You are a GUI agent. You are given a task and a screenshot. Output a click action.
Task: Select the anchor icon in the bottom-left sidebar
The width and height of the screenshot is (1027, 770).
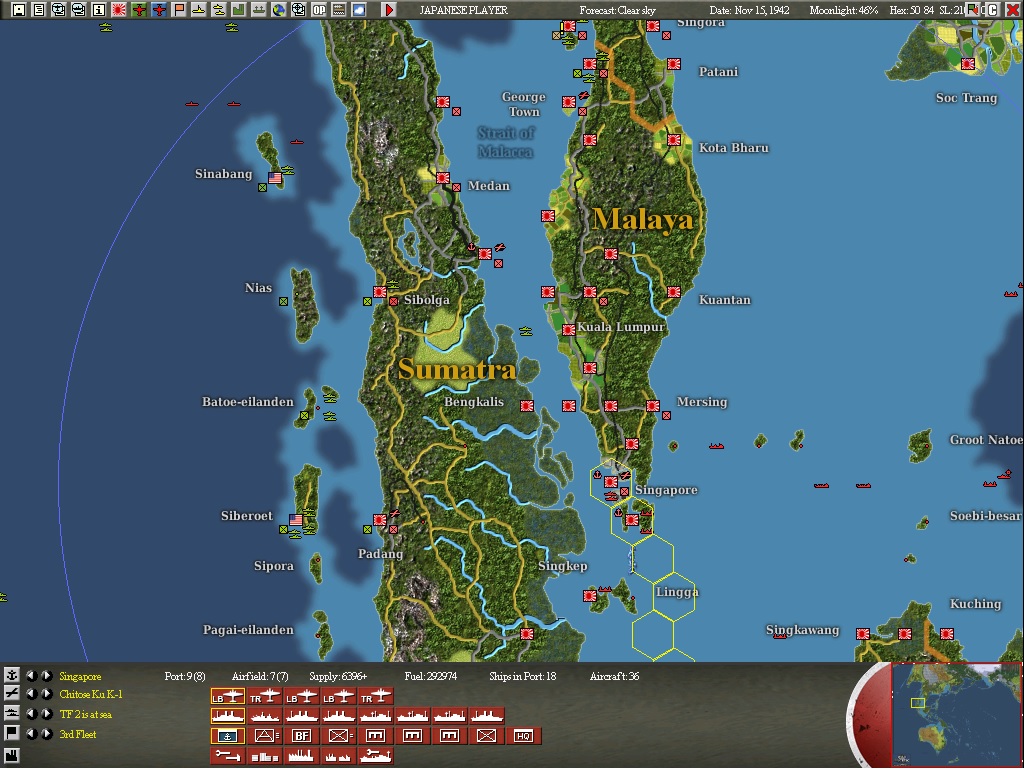[13, 674]
